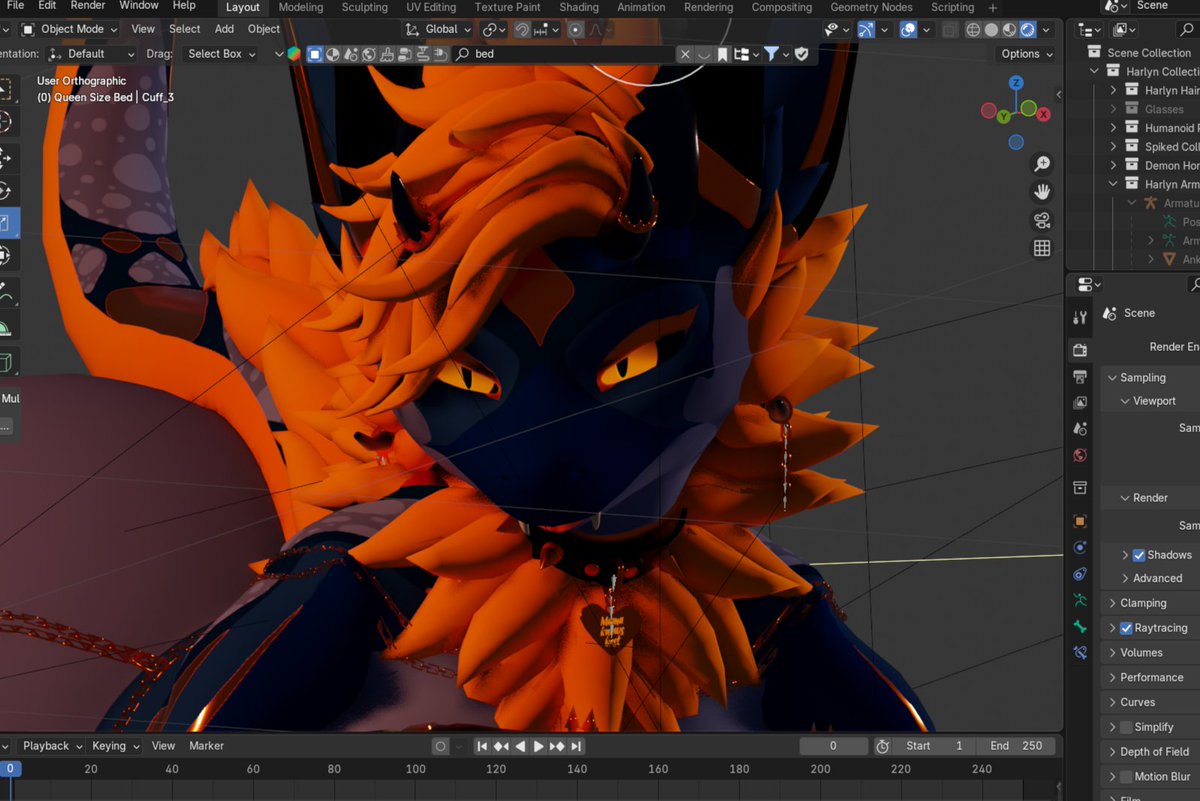Select material preview viewport shading
This screenshot has height=801, width=1200.
point(1009,30)
